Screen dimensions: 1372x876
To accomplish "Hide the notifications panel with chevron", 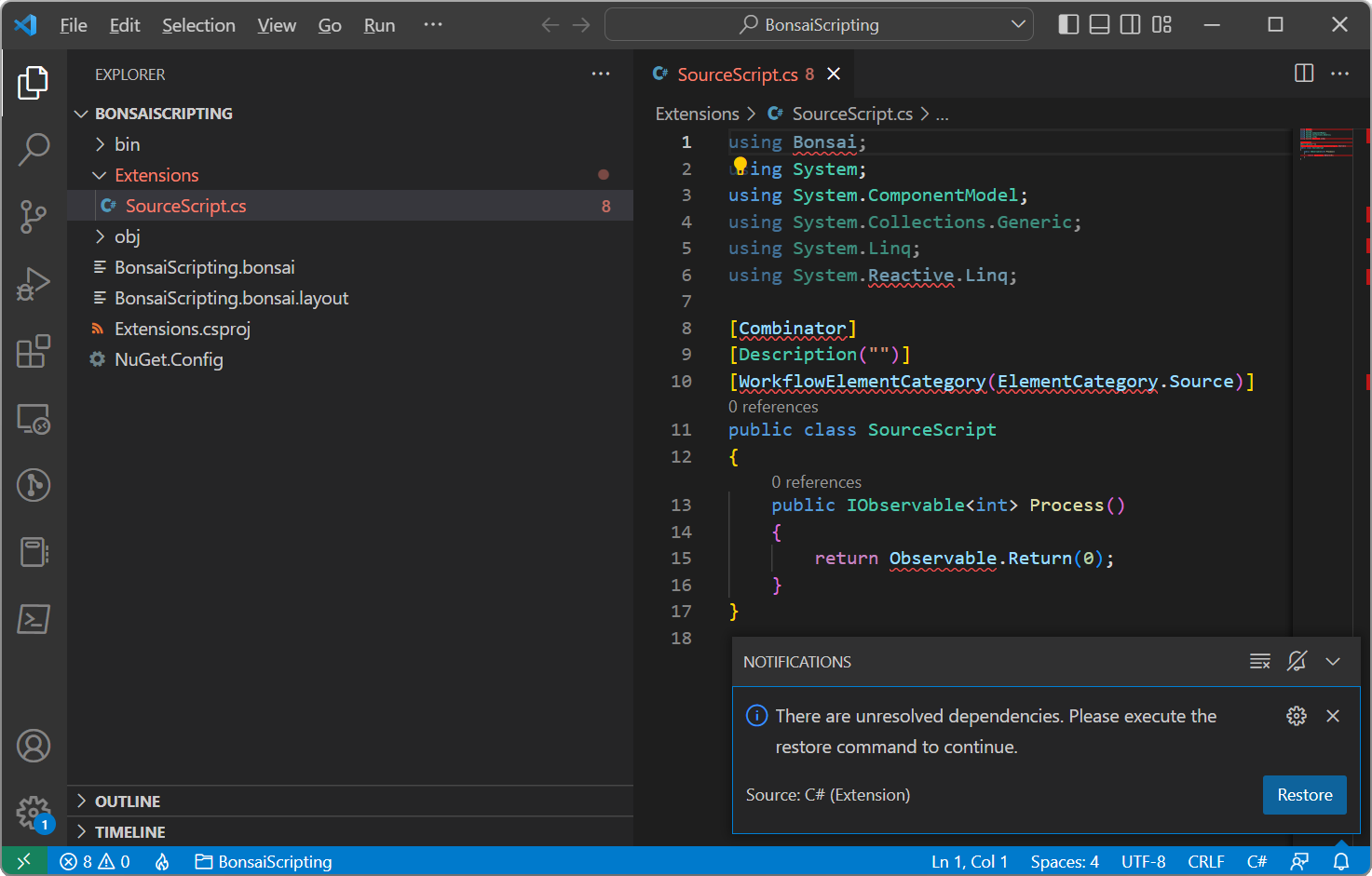I will (x=1333, y=662).
